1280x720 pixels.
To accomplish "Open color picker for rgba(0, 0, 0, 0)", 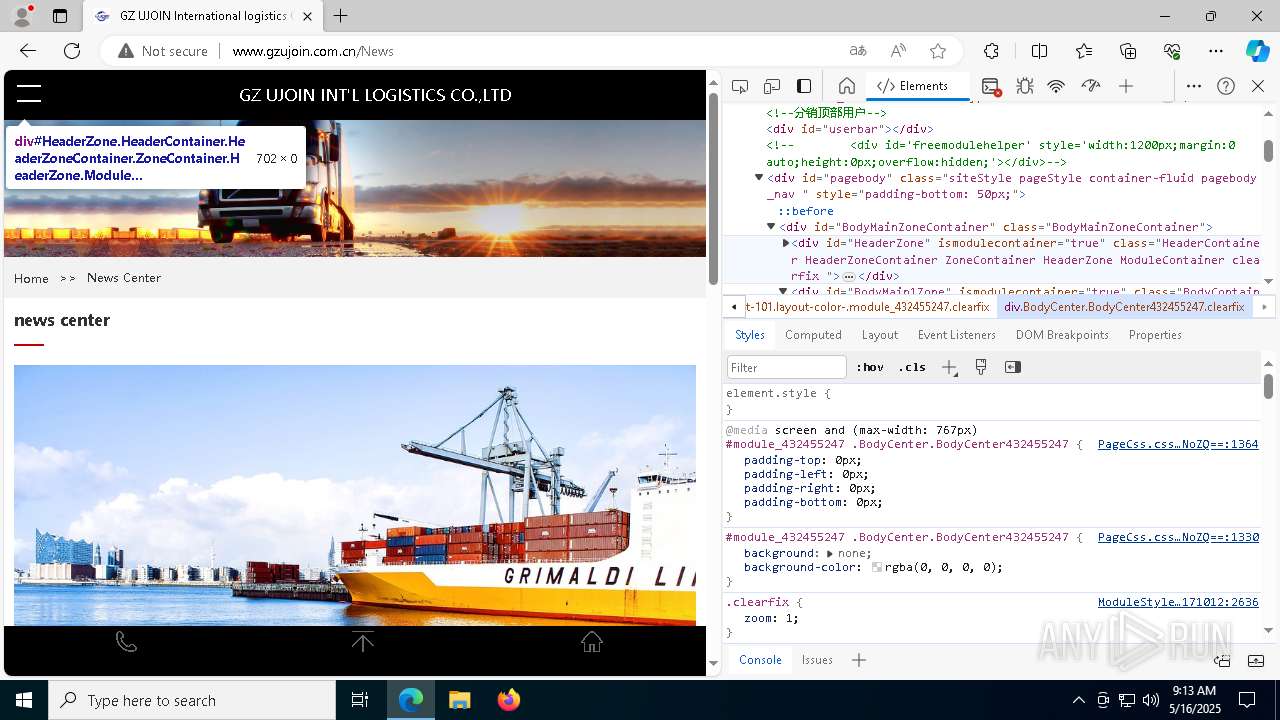I will 877,567.
